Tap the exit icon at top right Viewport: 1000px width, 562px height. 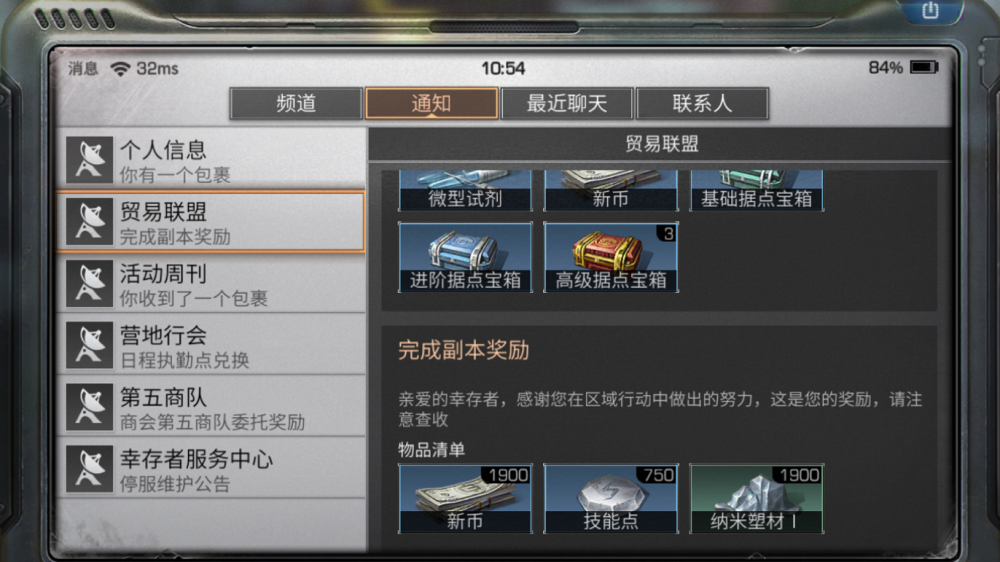930,10
